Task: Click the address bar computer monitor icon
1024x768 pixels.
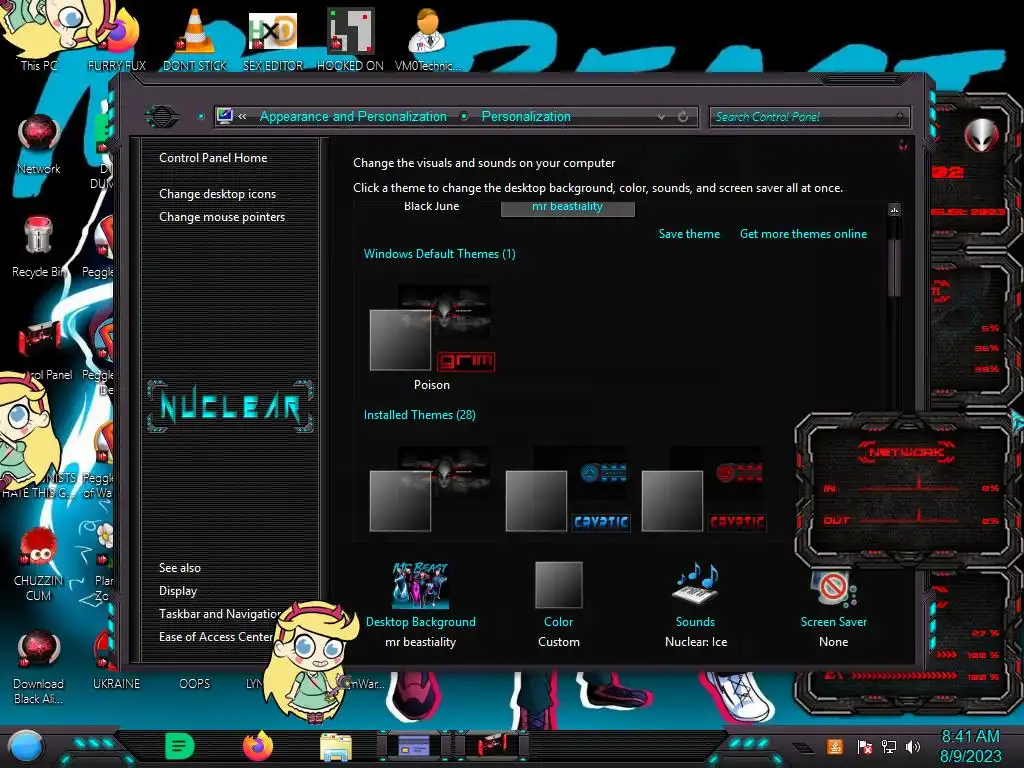Action: [224, 116]
